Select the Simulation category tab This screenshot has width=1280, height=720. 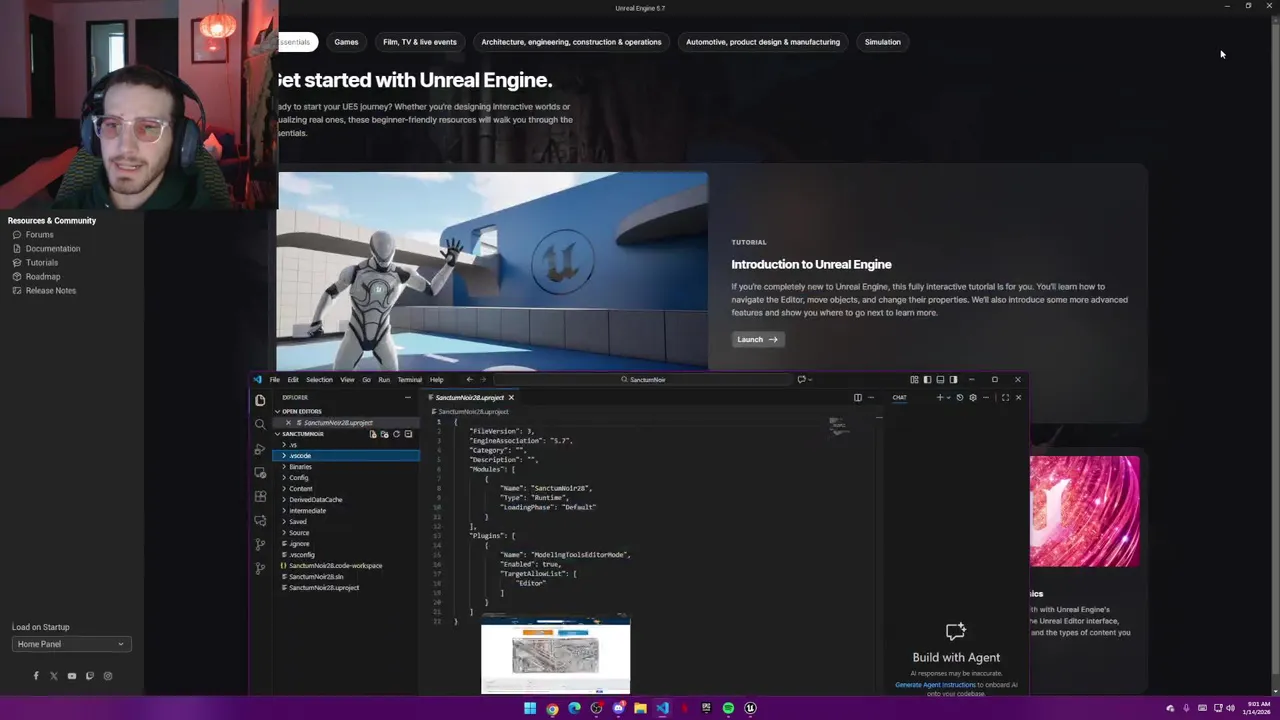click(x=882, y=42)
